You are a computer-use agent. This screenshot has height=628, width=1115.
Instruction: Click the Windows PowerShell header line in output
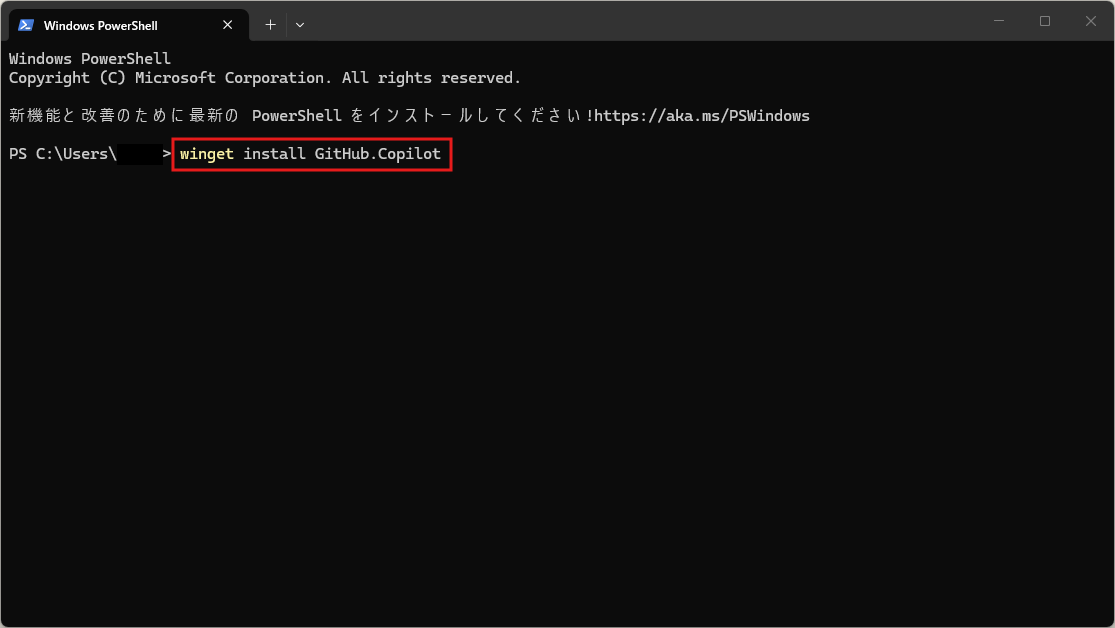coord(90,59)
